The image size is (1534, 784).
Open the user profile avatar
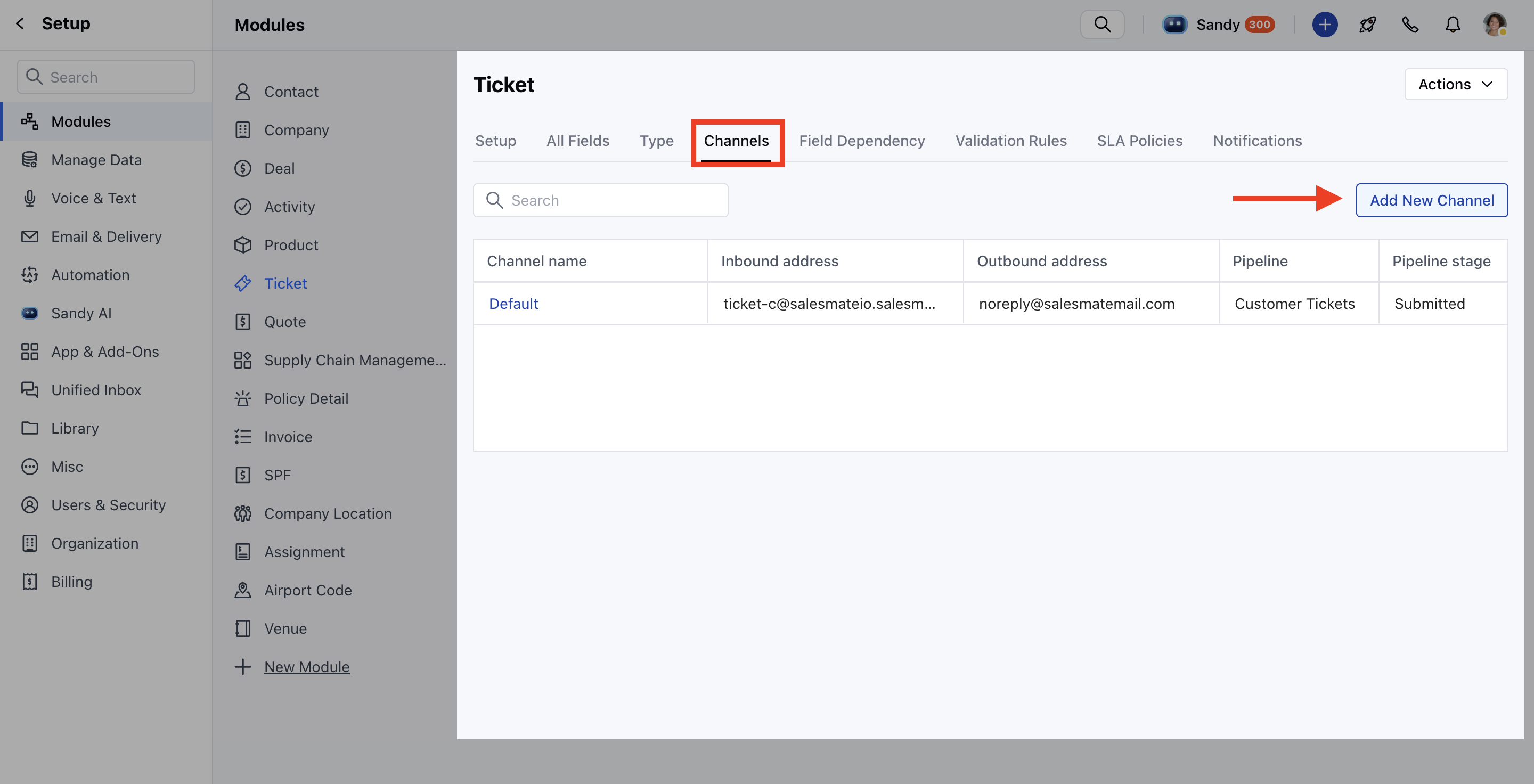click(1495, 24)
